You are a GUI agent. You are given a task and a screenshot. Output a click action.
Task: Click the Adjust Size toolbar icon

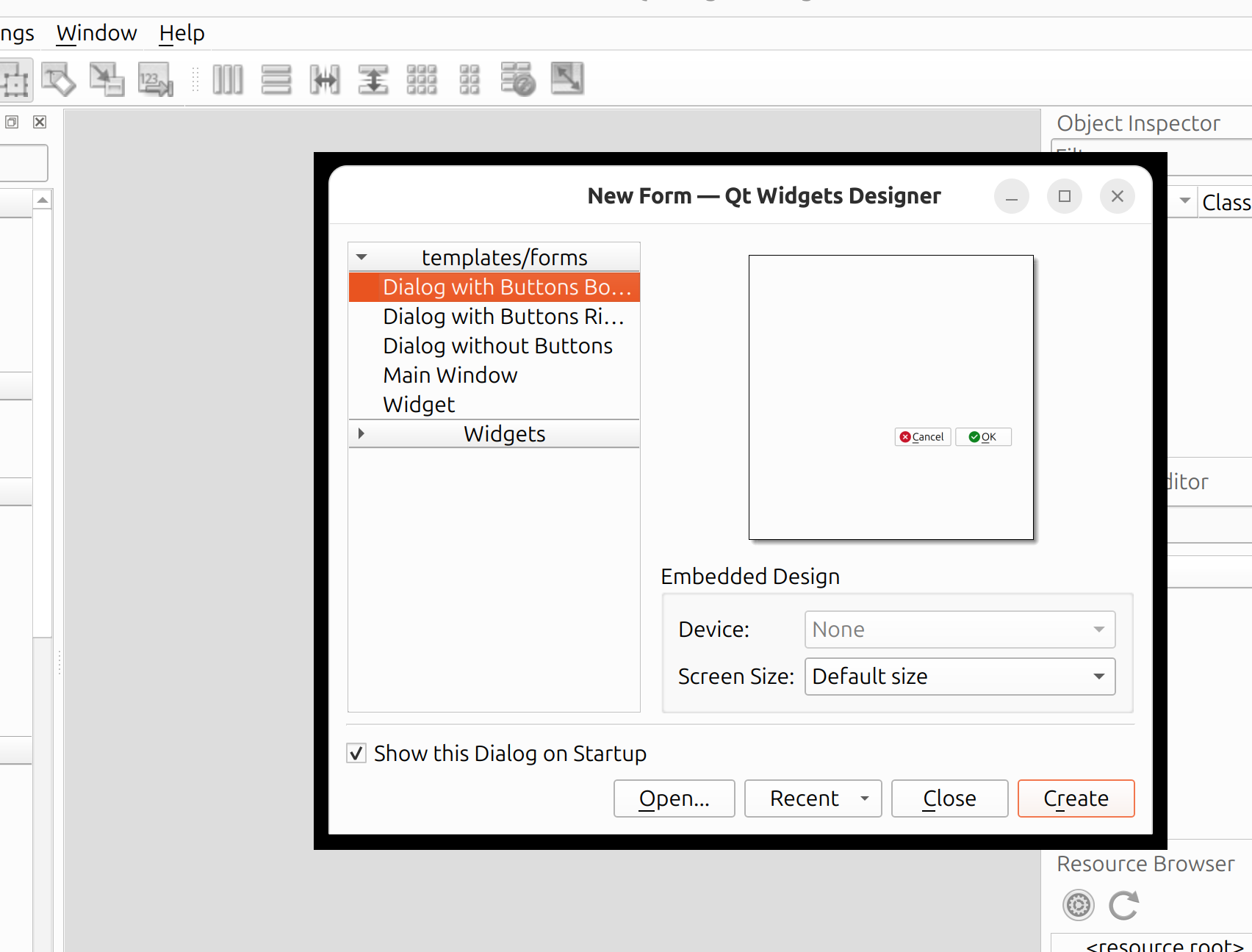click(x=566, y=79)
